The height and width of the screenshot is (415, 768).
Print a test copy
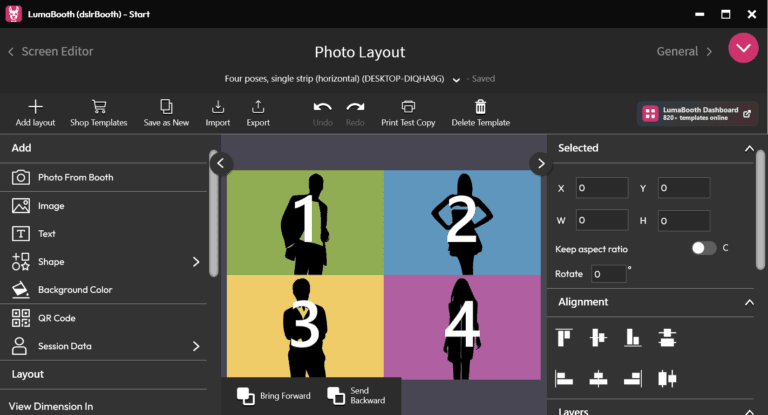point(408,113)
